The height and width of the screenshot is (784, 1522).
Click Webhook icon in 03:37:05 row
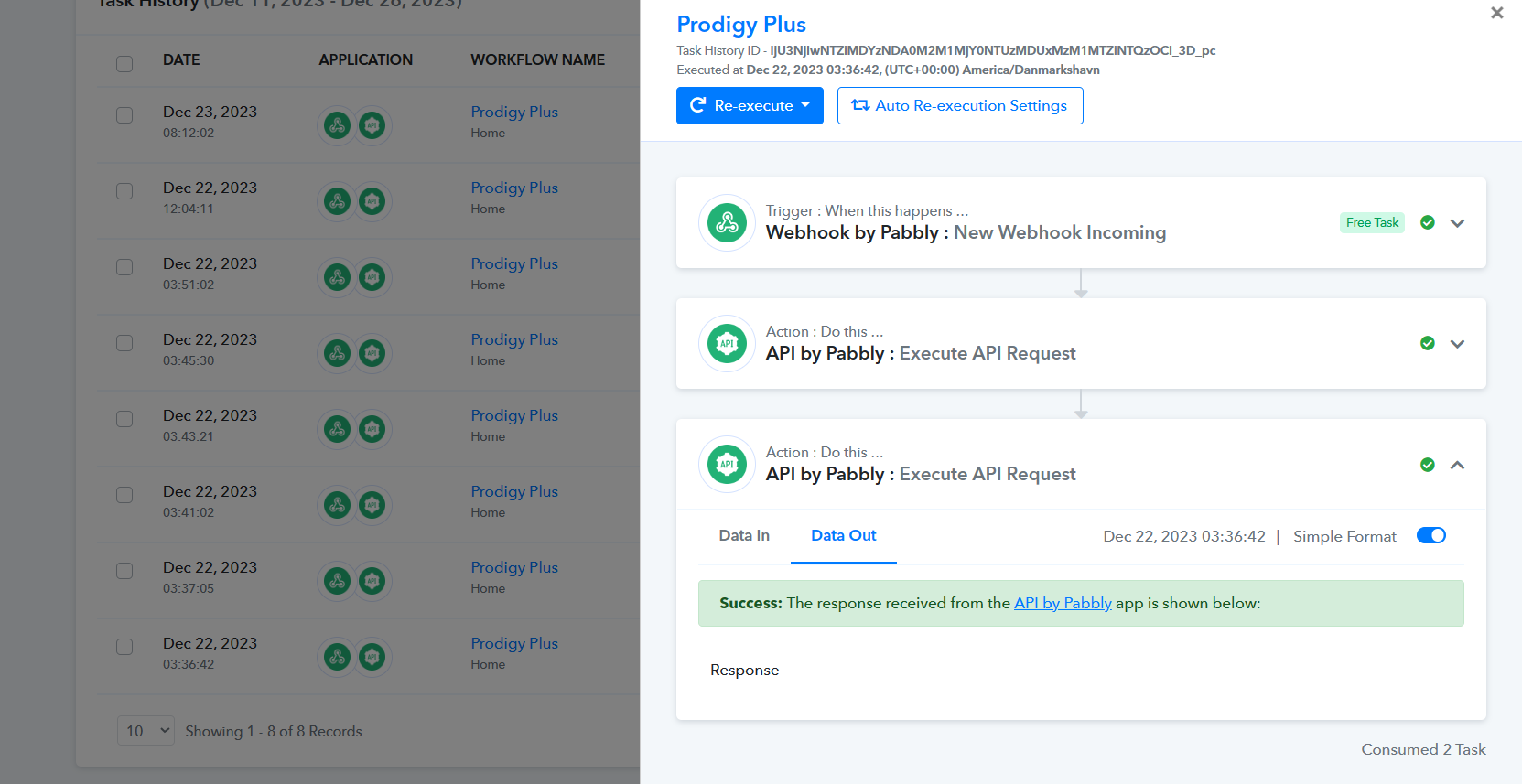coord(338,581)
